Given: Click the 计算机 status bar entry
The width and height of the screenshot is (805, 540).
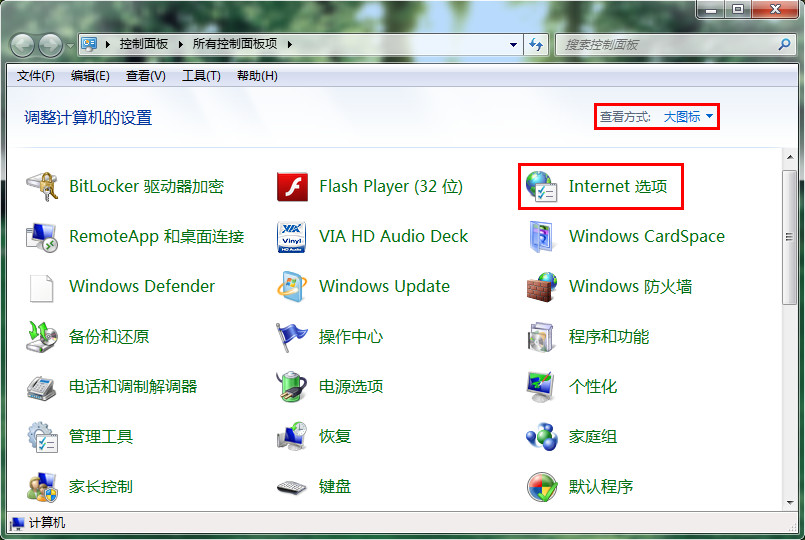Looking at the screenshot, I should (x=38, y=523).
